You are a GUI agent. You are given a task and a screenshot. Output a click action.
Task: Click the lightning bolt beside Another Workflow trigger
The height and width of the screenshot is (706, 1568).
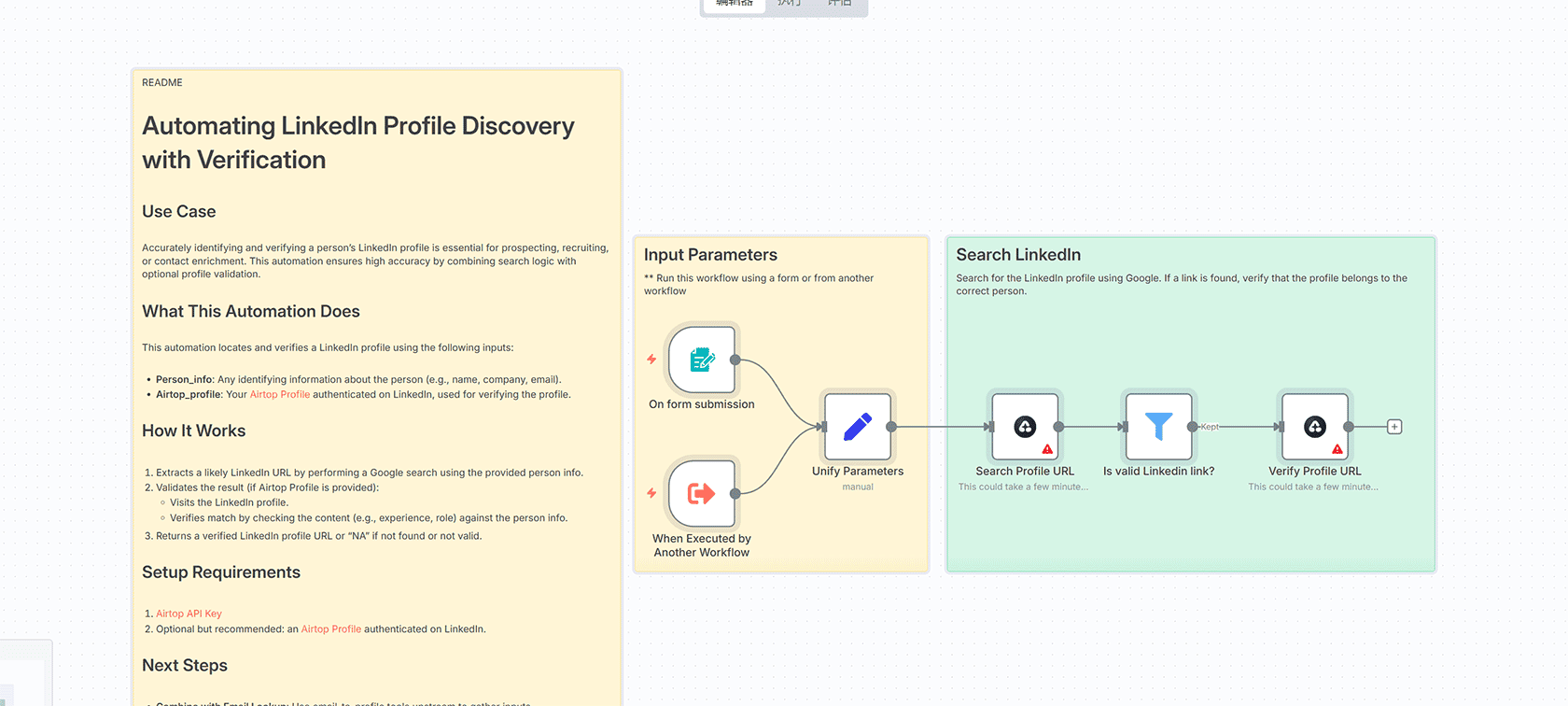coord(651,493)
